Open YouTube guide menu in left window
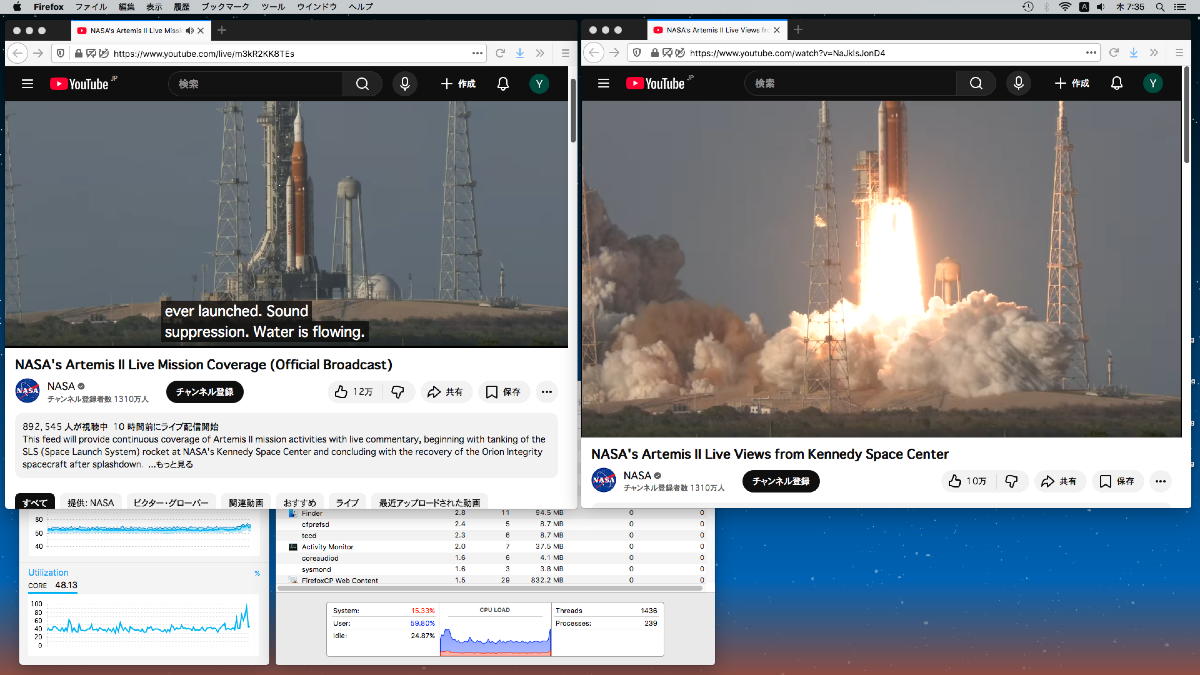The width and height of the screenshot is (1200, 675). (27, 84)
